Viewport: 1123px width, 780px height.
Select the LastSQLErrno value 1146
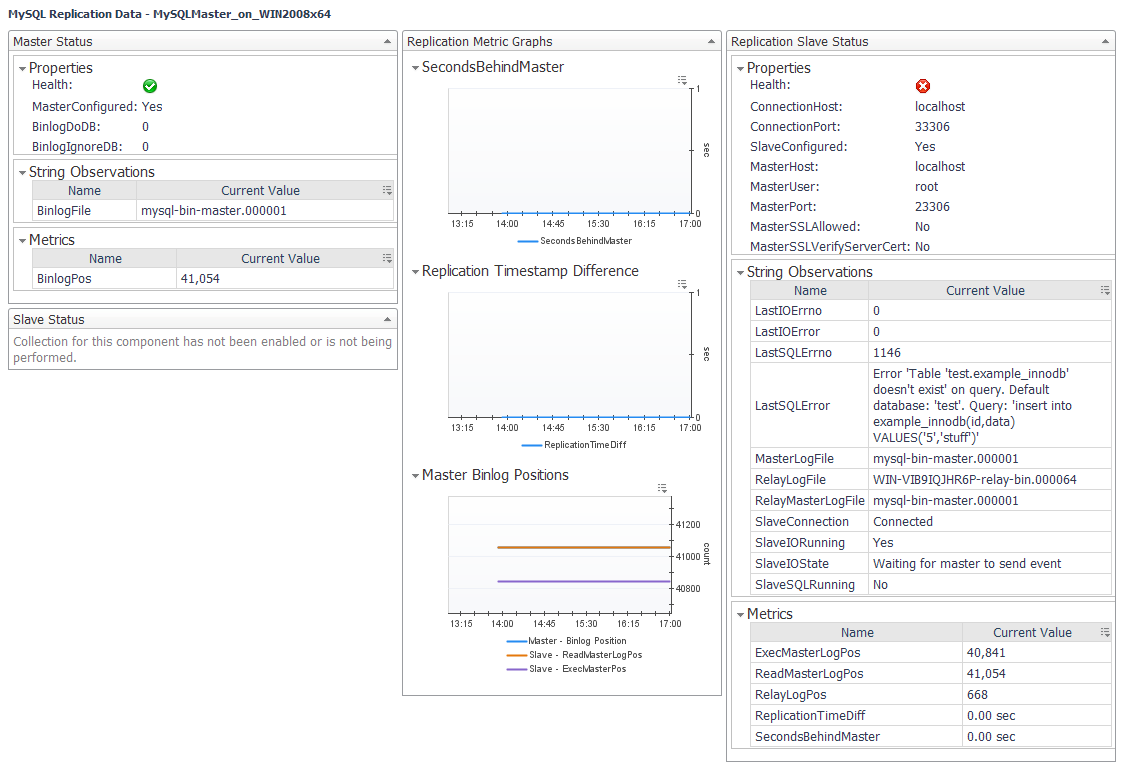887,352
